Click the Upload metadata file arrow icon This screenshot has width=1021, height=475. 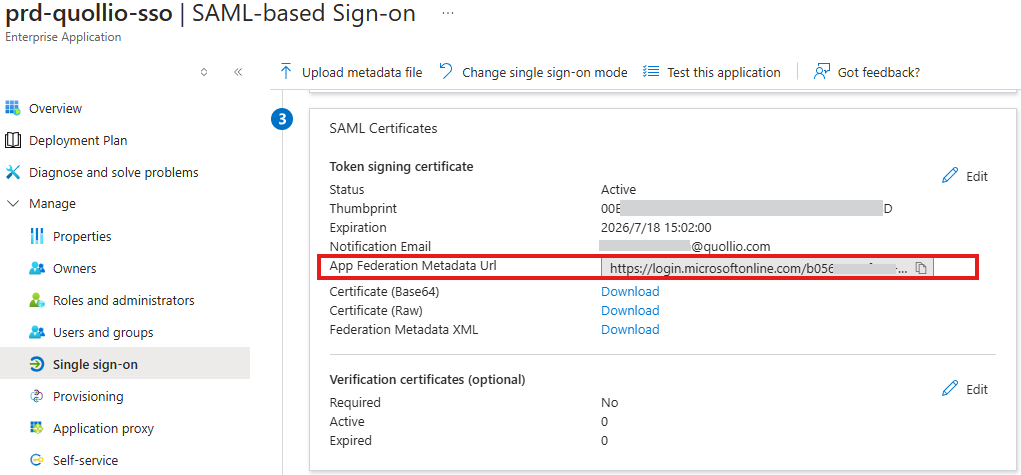tap(286, 72)
